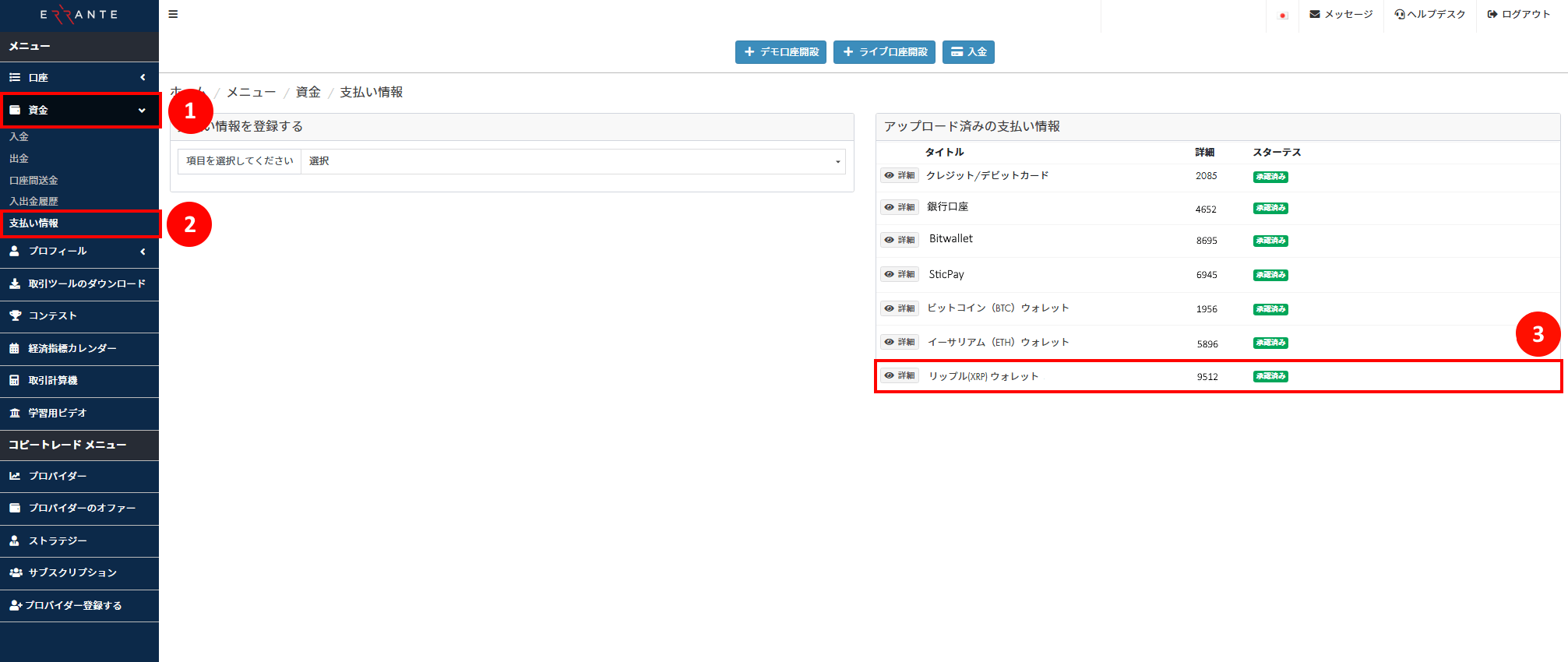Open the 選択 payment type dropdown
The image size is (1568, 662).
pos(573,161)
